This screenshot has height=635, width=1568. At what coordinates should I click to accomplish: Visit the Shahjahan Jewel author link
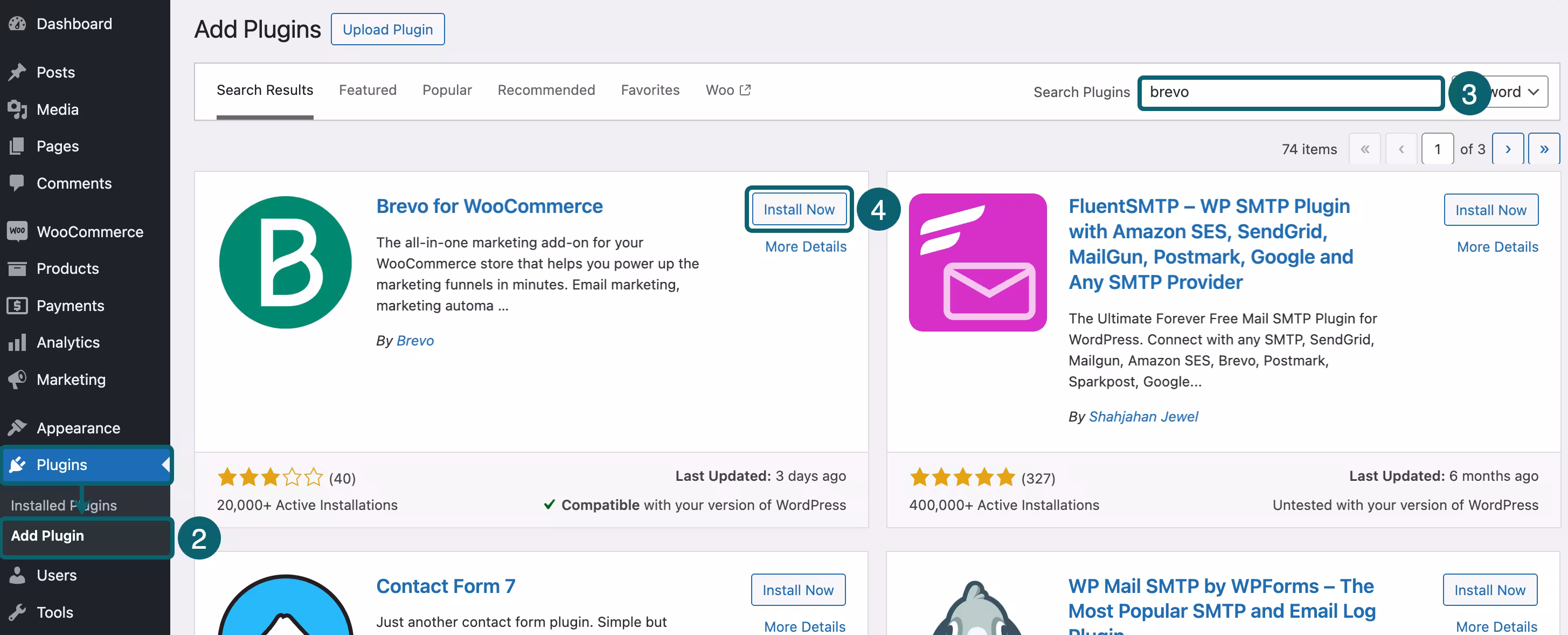coord(1143,417)
